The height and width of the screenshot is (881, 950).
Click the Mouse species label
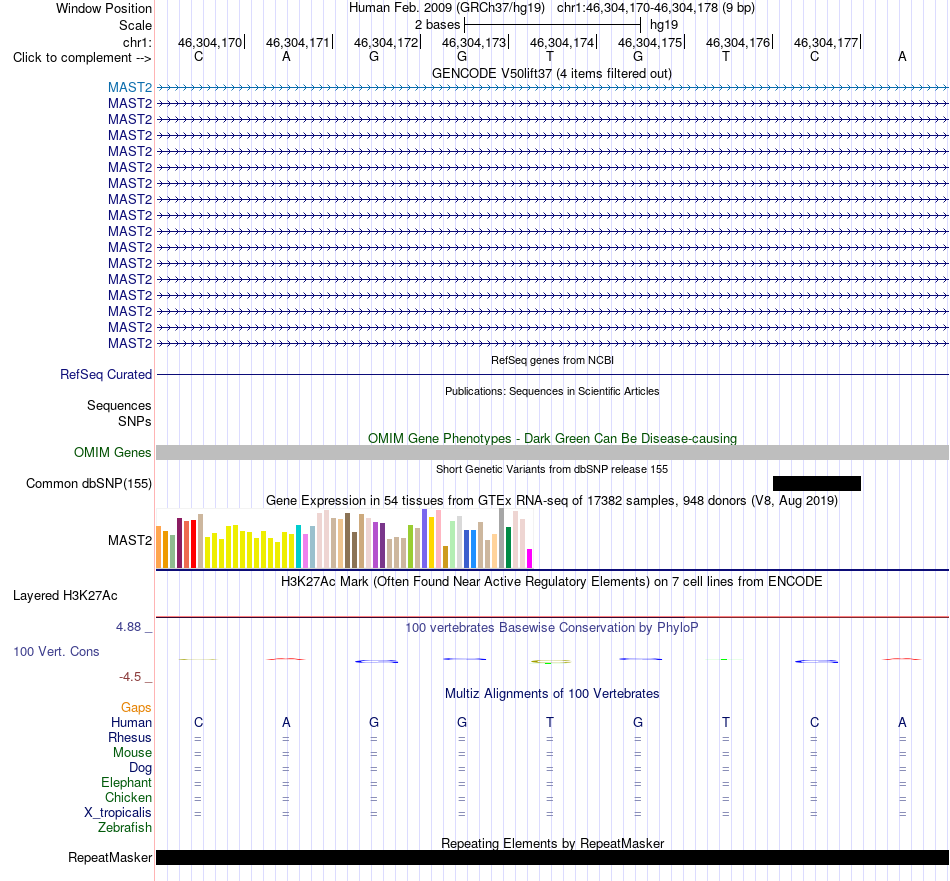[132, 753]
